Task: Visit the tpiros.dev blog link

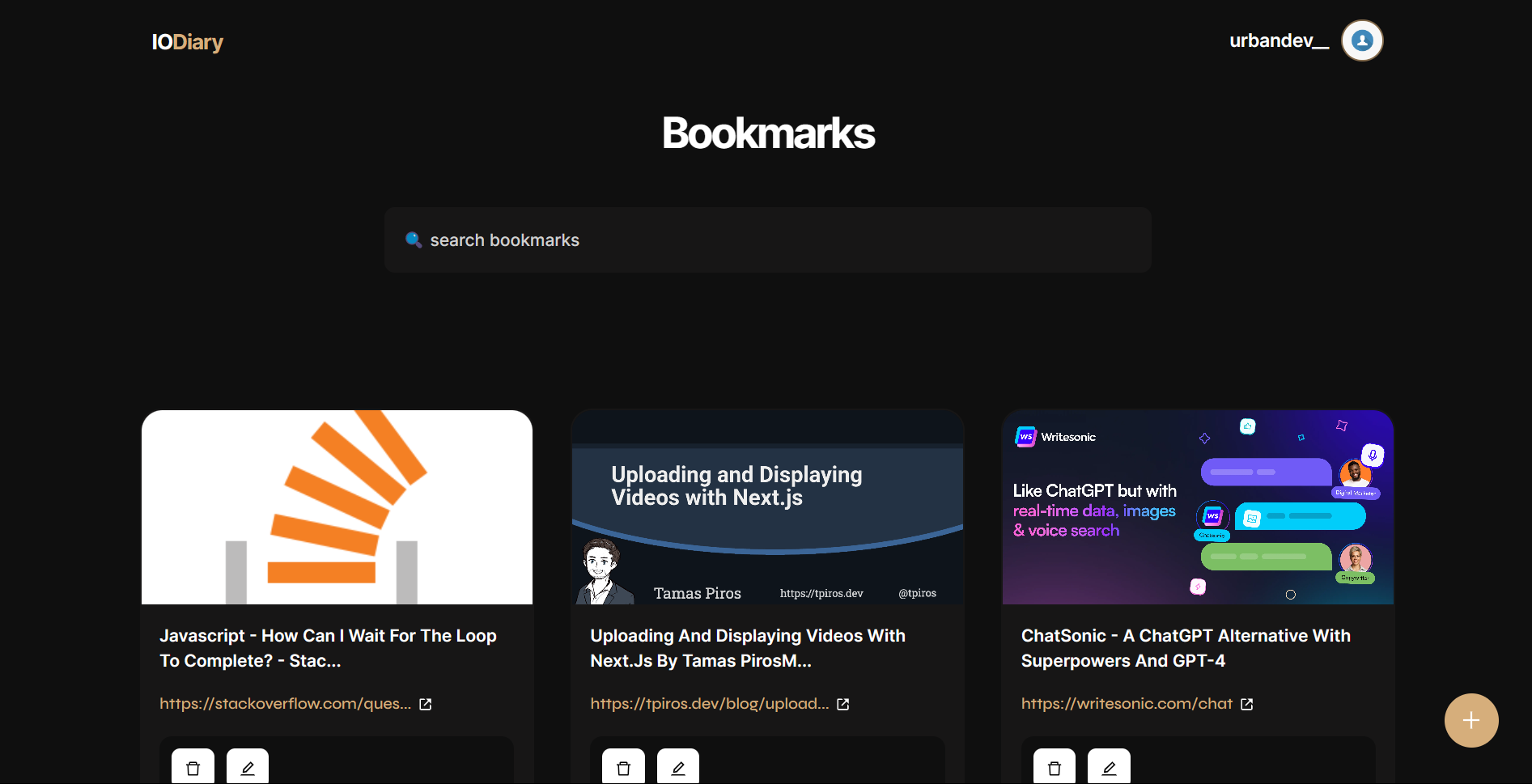Action: (x=710, y=704)
